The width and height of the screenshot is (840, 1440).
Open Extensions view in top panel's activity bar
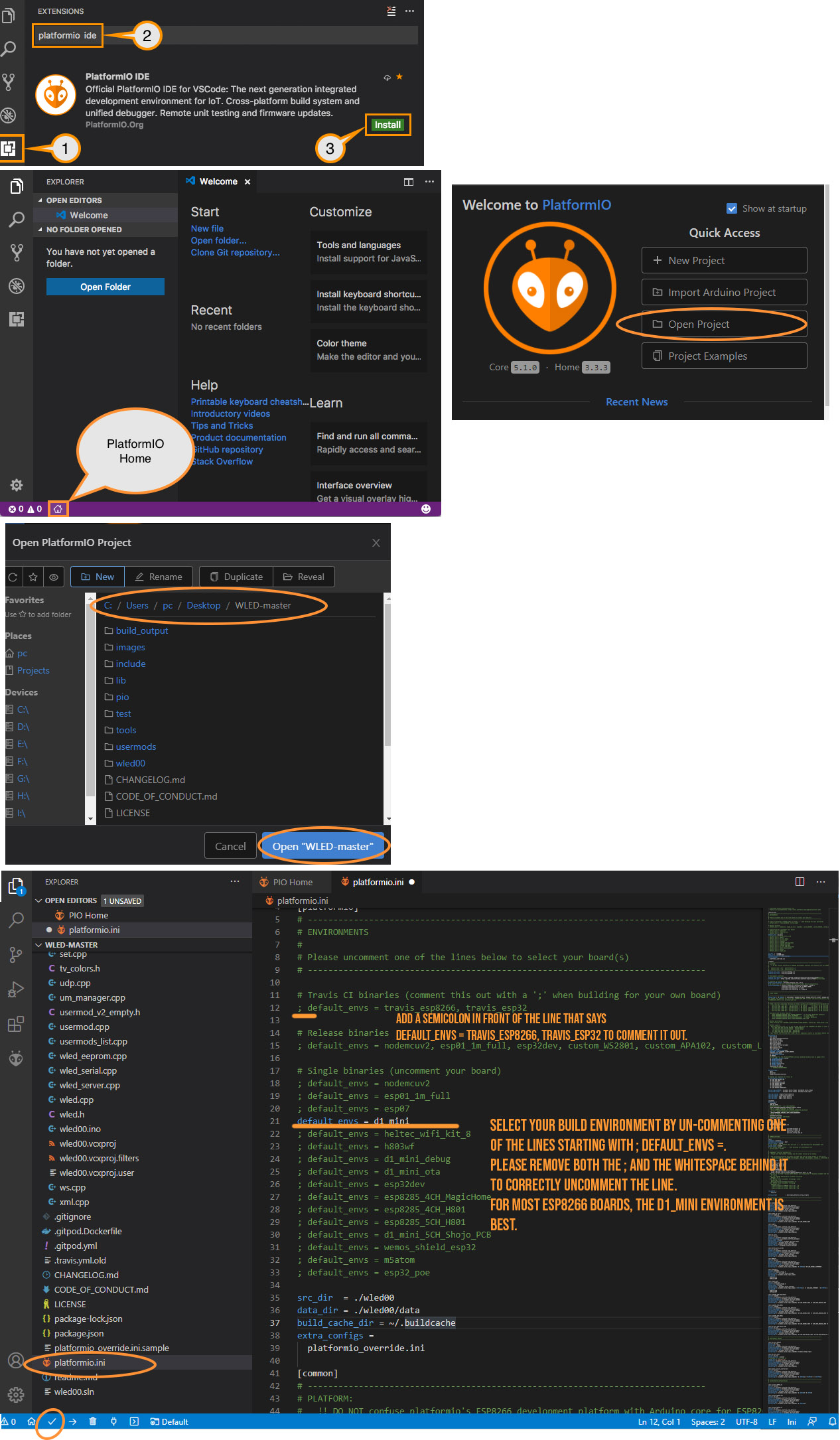(x=9, y=149)
